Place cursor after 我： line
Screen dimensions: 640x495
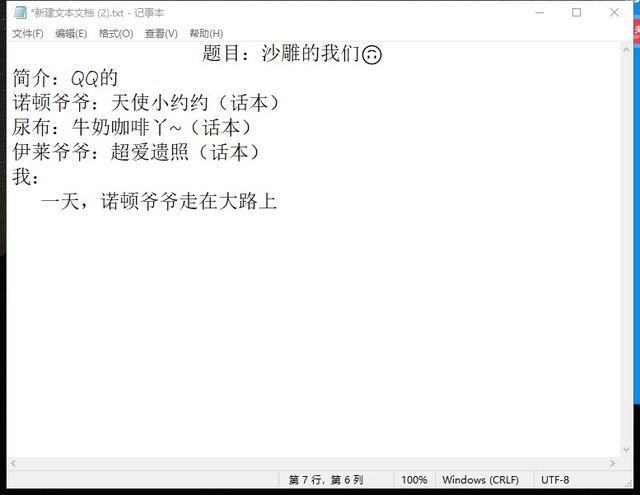tap(42, 177)
